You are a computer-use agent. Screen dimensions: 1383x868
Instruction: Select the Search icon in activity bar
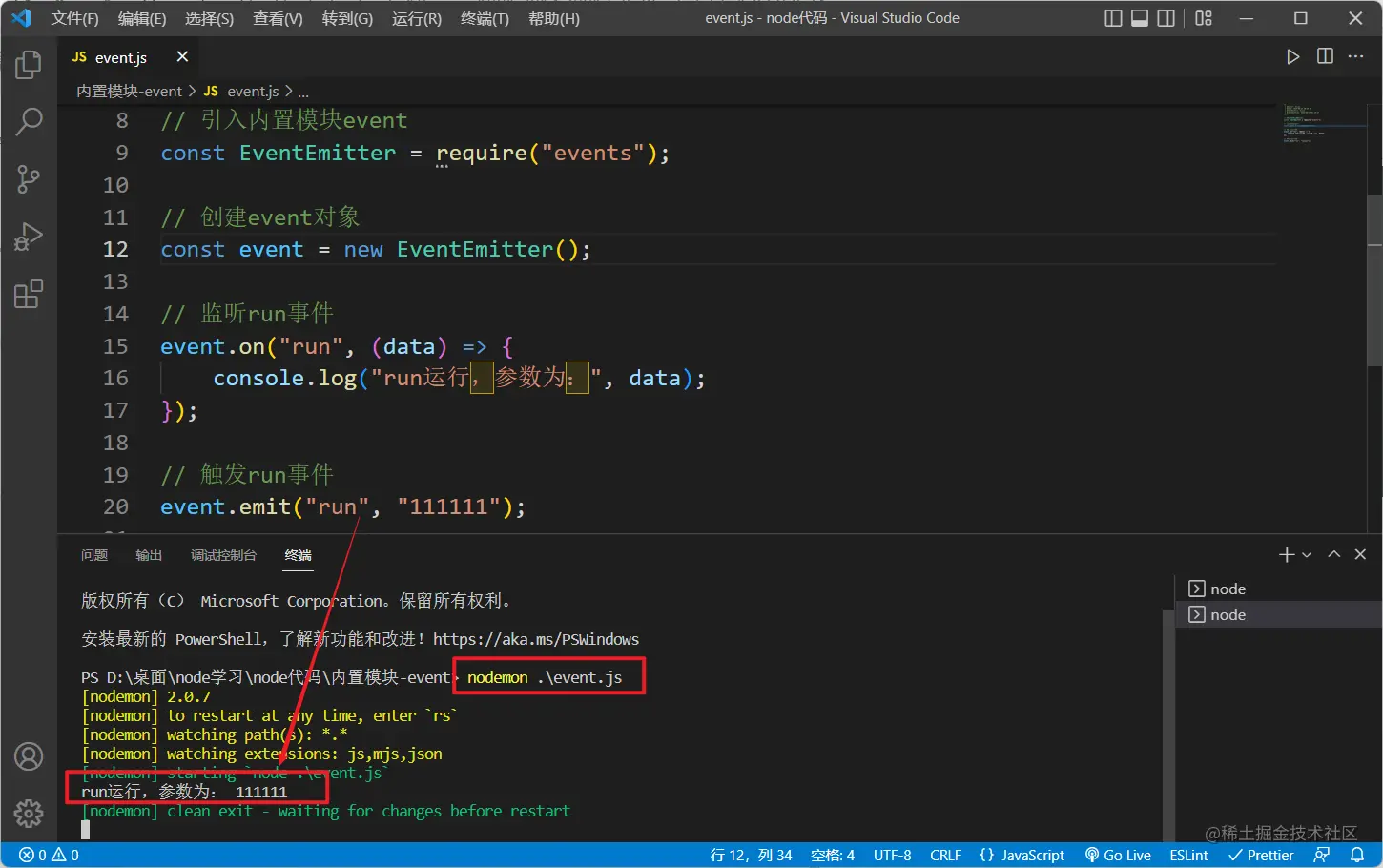coord(28,121)
